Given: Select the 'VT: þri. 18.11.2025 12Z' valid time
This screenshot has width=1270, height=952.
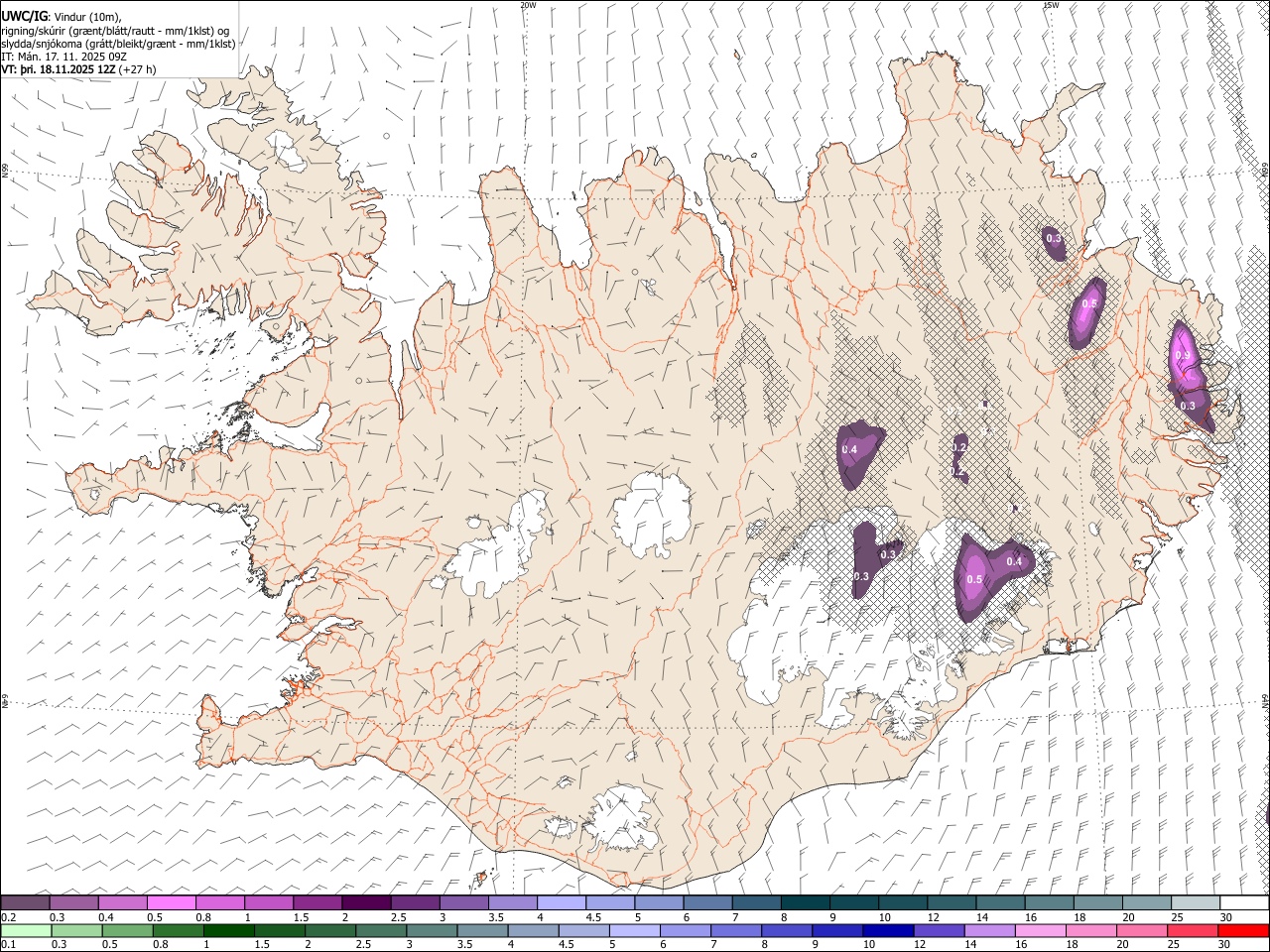Looking at the screenshot, I should tap(58, 69).
